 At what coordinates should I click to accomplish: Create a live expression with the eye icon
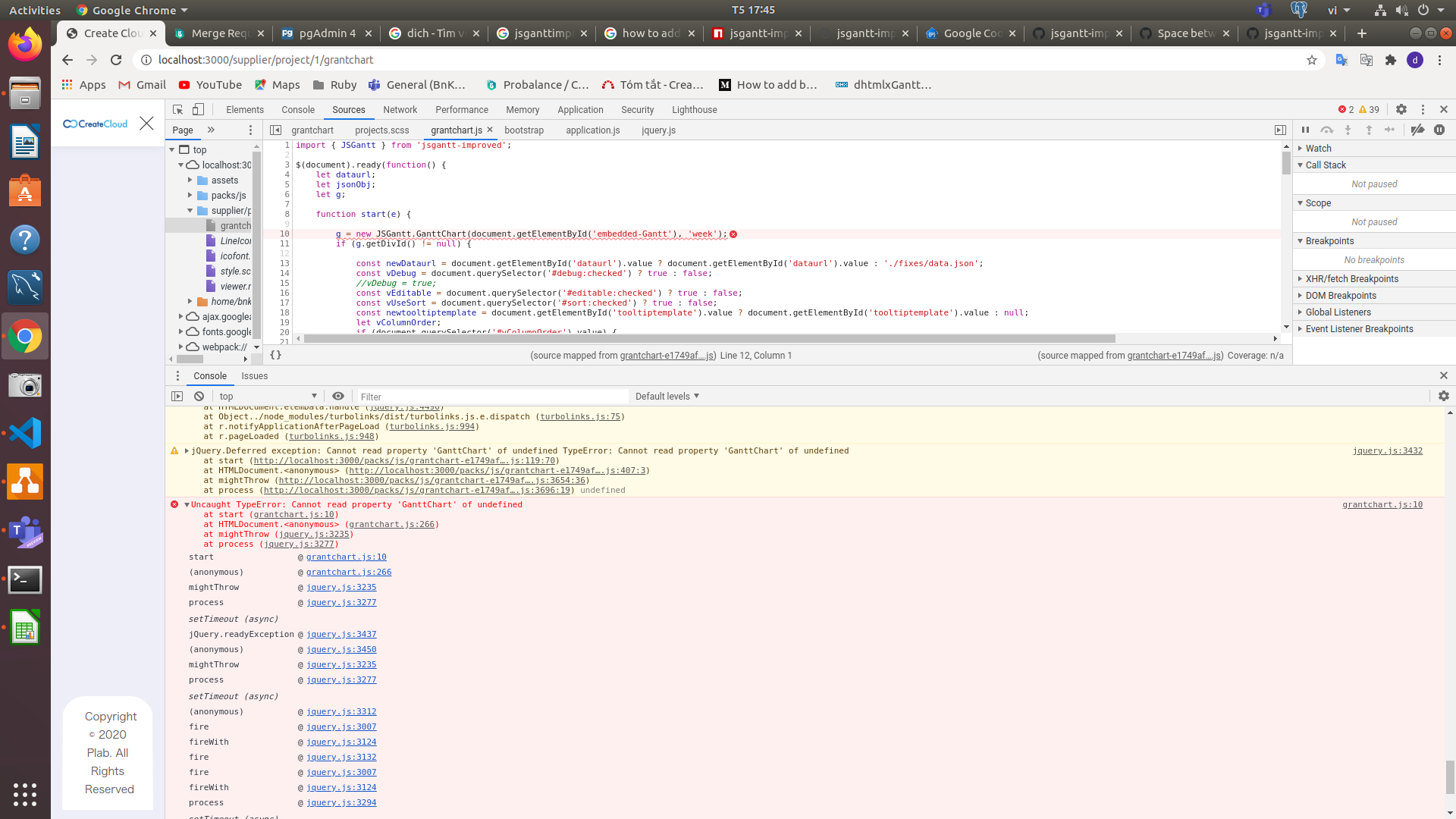(338, 395)
